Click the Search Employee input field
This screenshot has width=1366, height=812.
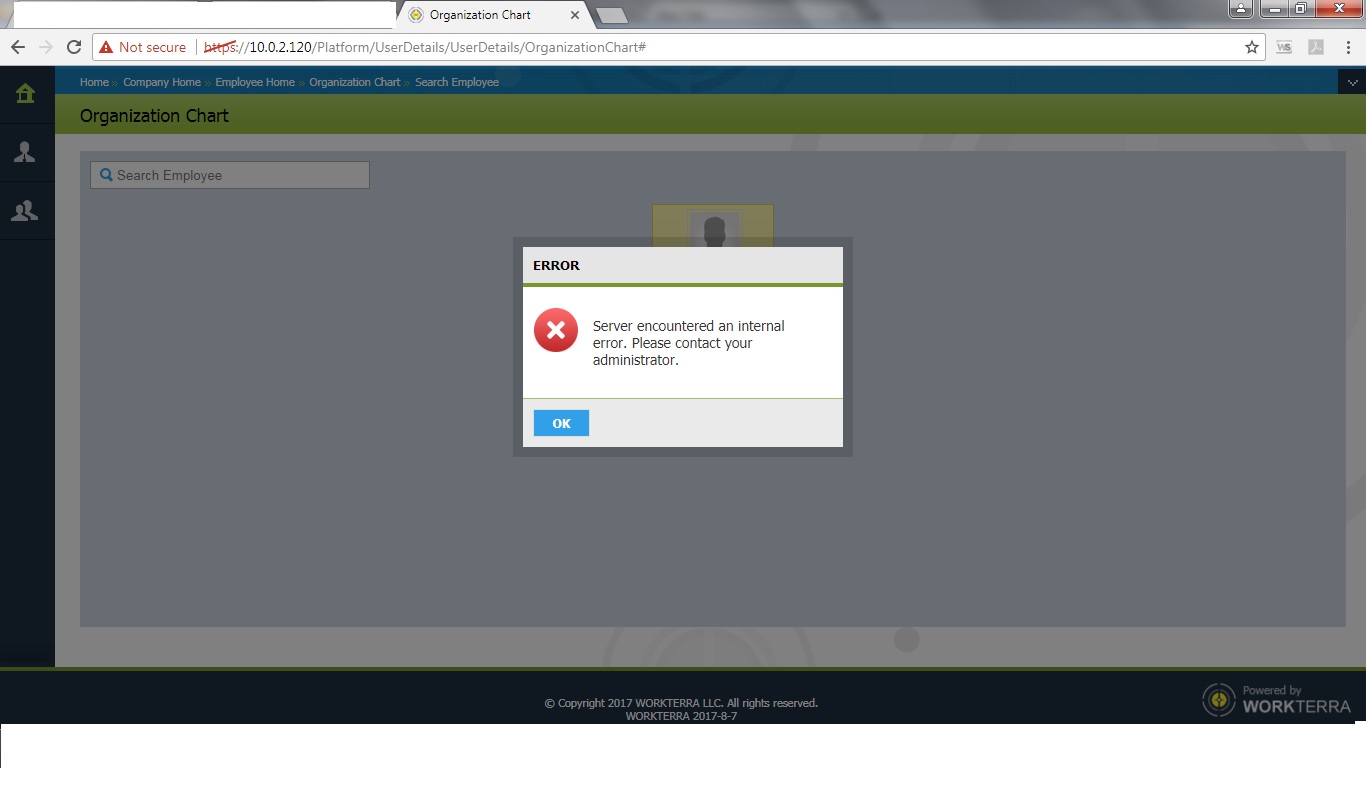(x=230, y=175)
